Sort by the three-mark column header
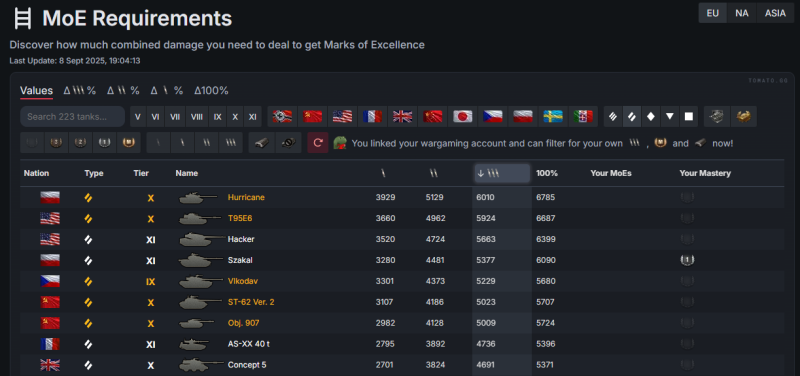This screenshot has height=376, width=800. tap(502, 173)
